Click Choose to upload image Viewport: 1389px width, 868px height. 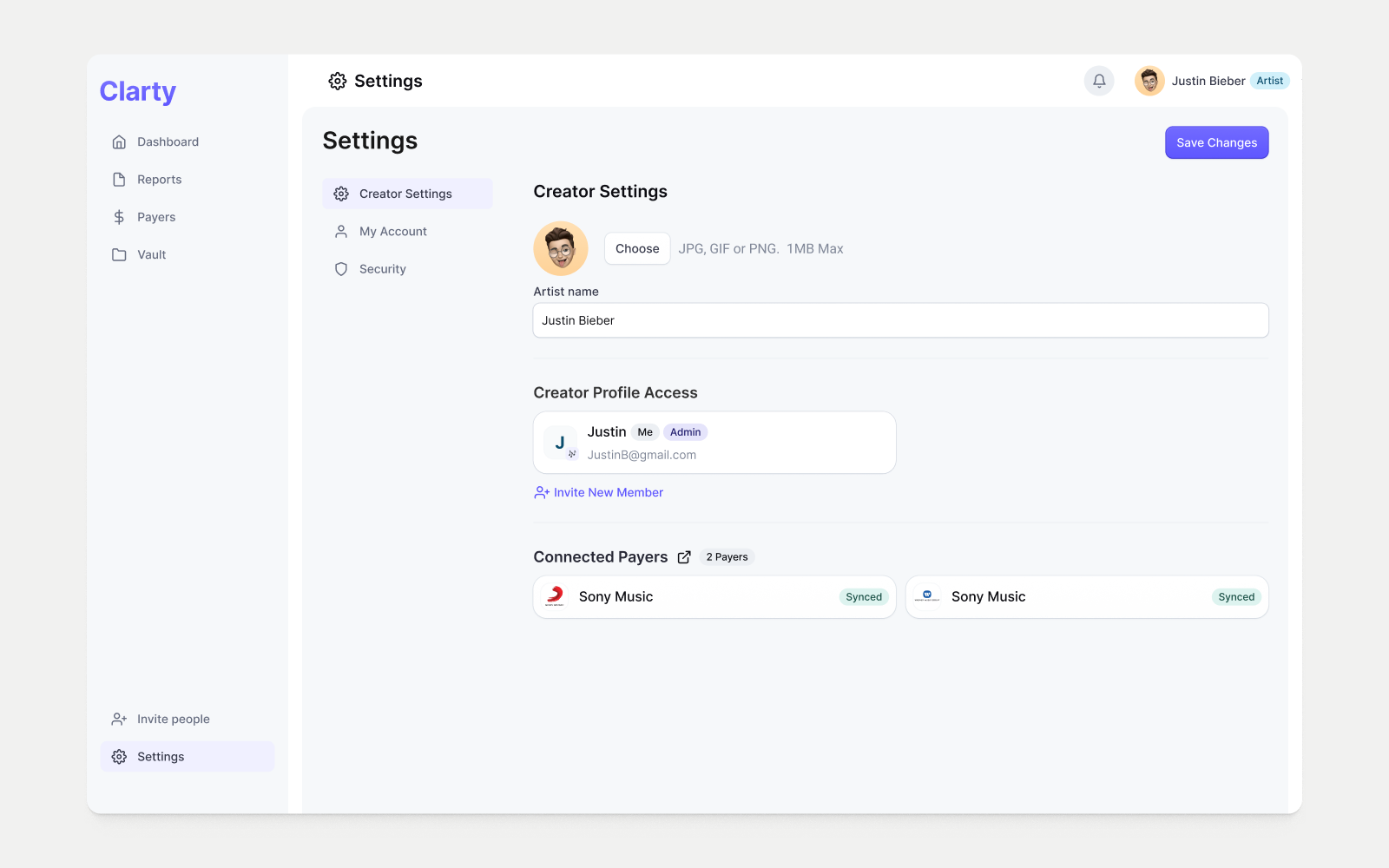[x=637, y=248]
